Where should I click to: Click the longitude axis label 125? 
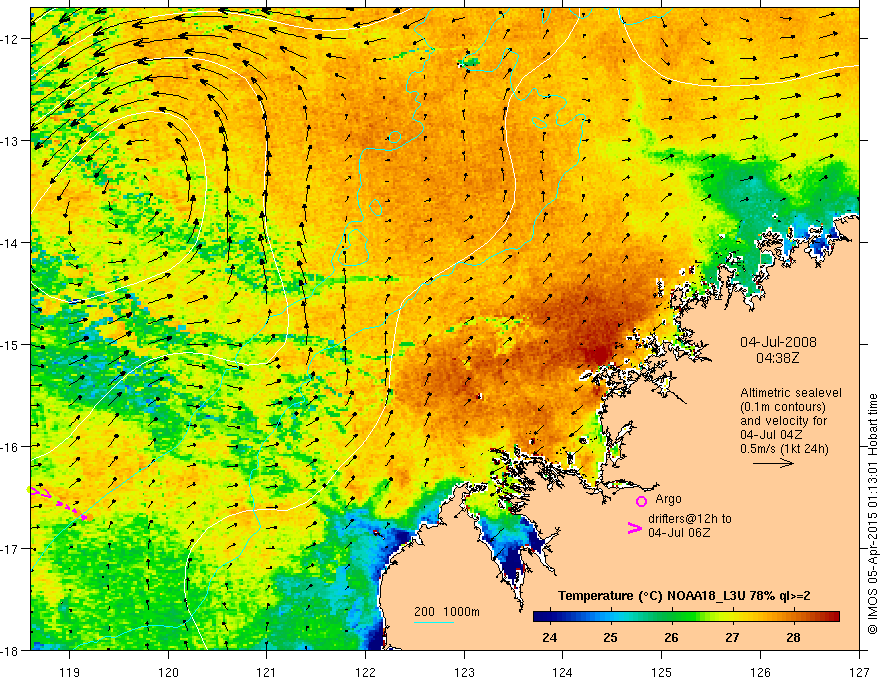662,672
